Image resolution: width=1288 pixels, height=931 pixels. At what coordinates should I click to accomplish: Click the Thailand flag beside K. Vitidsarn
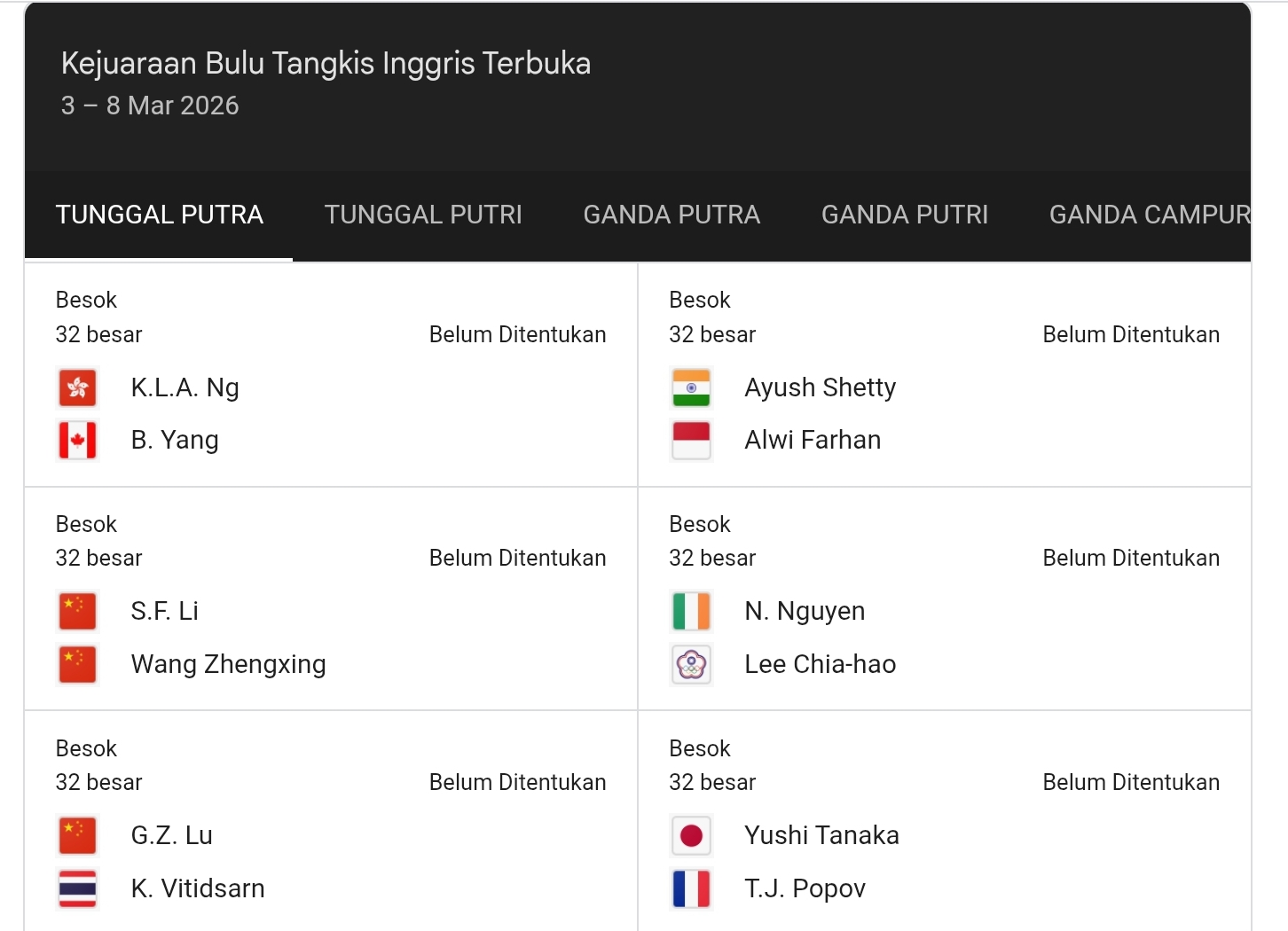77,888
